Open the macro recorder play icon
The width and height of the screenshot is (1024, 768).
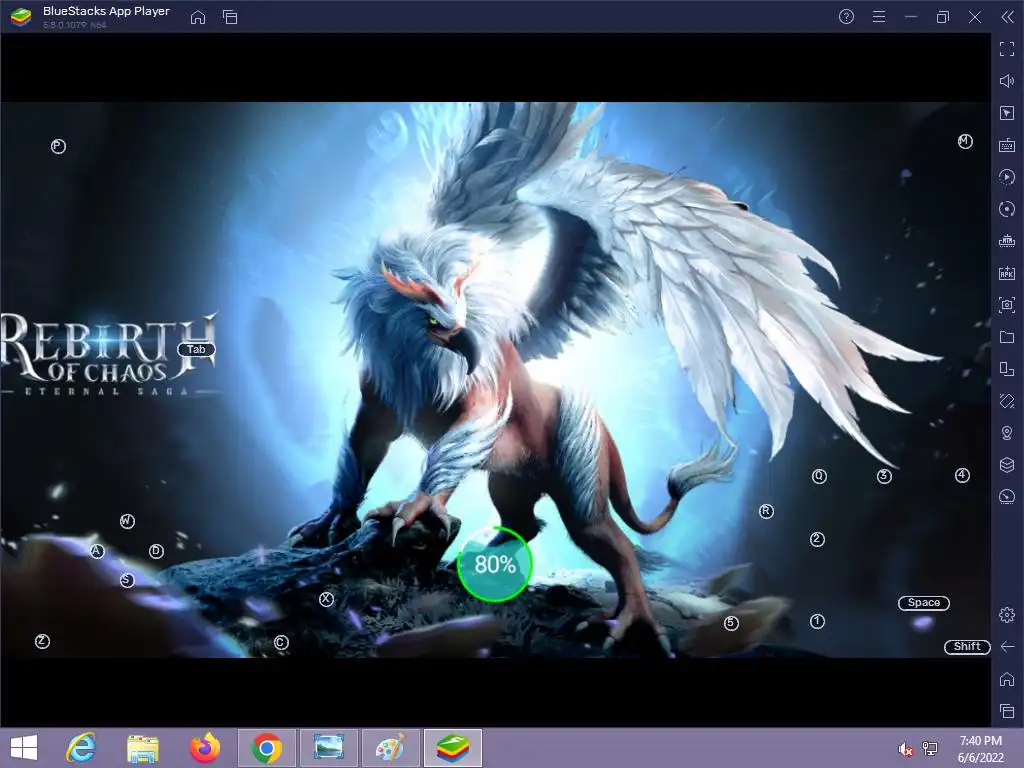1007,177
